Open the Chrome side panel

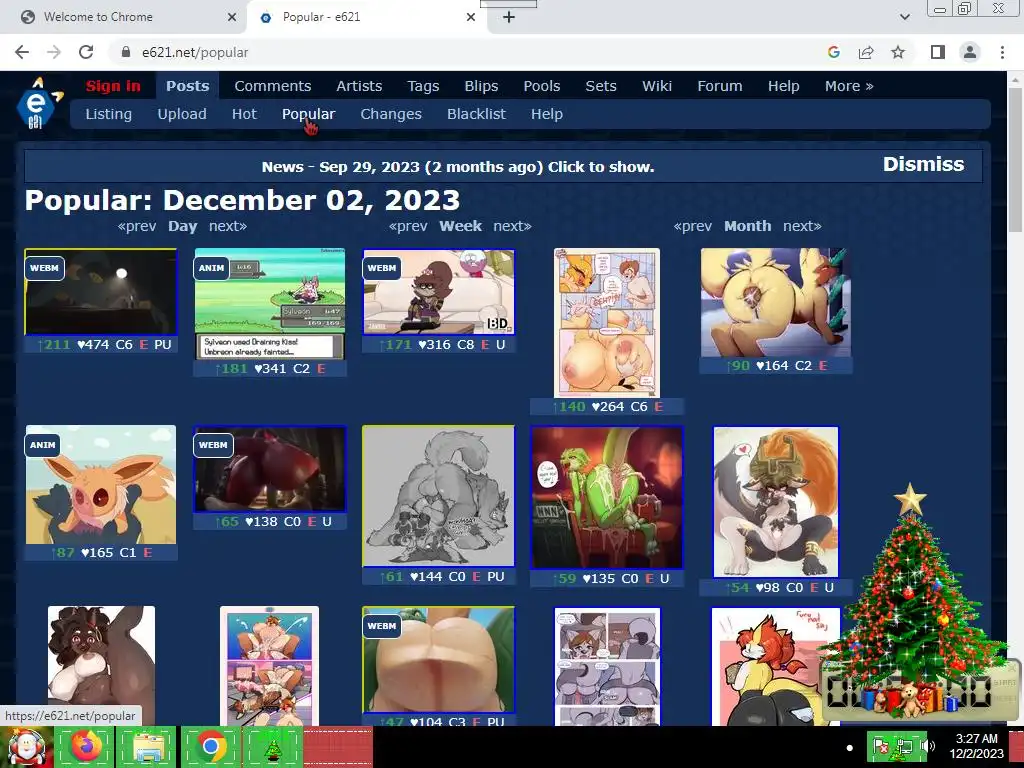[x=938, y=52]
